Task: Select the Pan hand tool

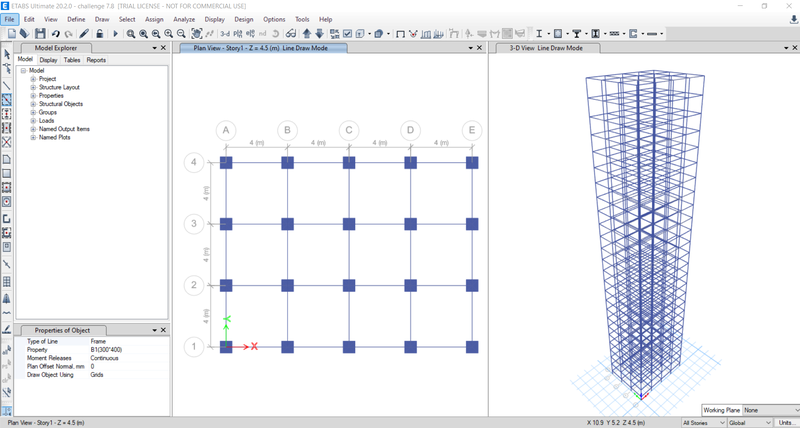Action: [196, 34]
